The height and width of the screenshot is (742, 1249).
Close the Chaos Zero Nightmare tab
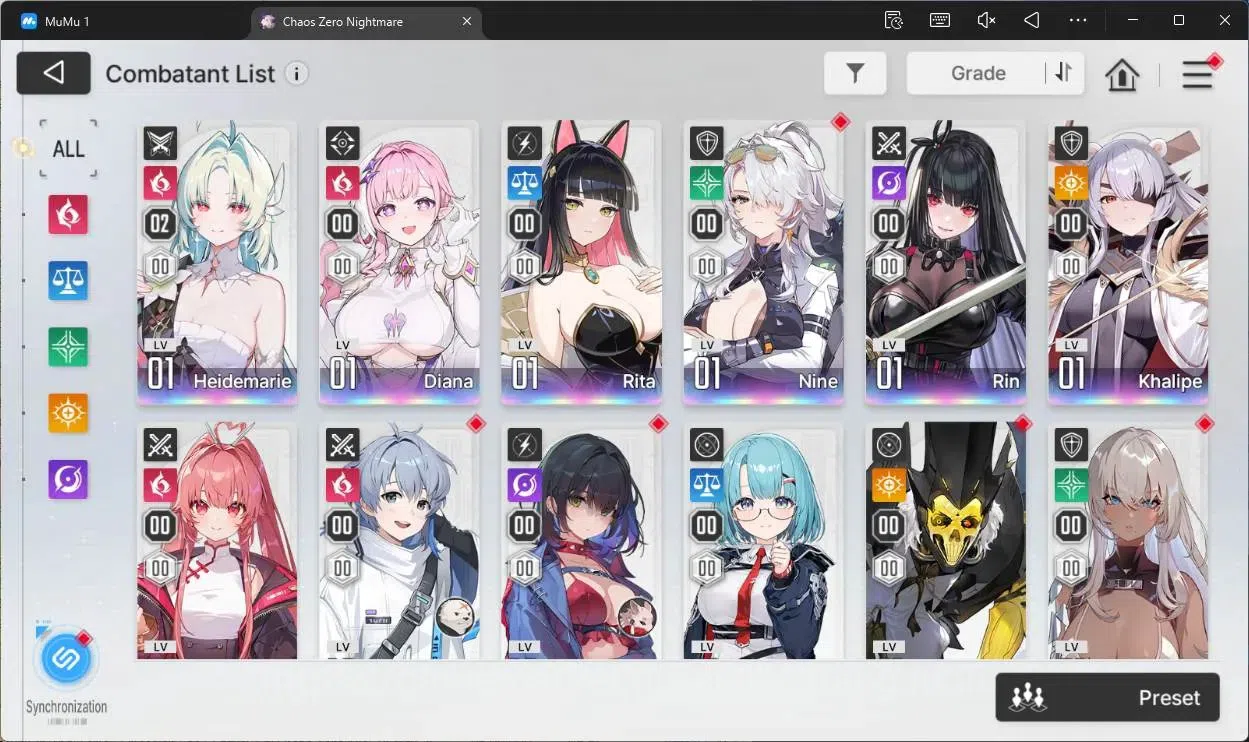tap(466, 21)
